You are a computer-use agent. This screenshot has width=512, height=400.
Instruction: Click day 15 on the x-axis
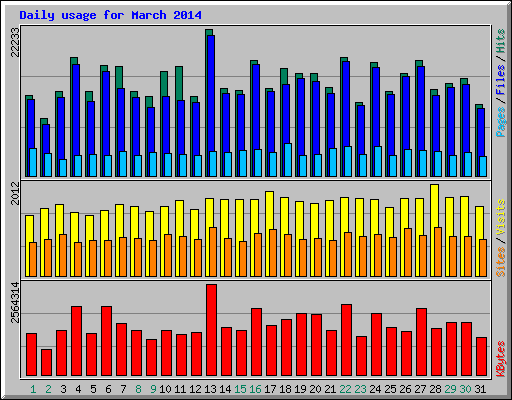pyautogui.click(x=240, y=389)
